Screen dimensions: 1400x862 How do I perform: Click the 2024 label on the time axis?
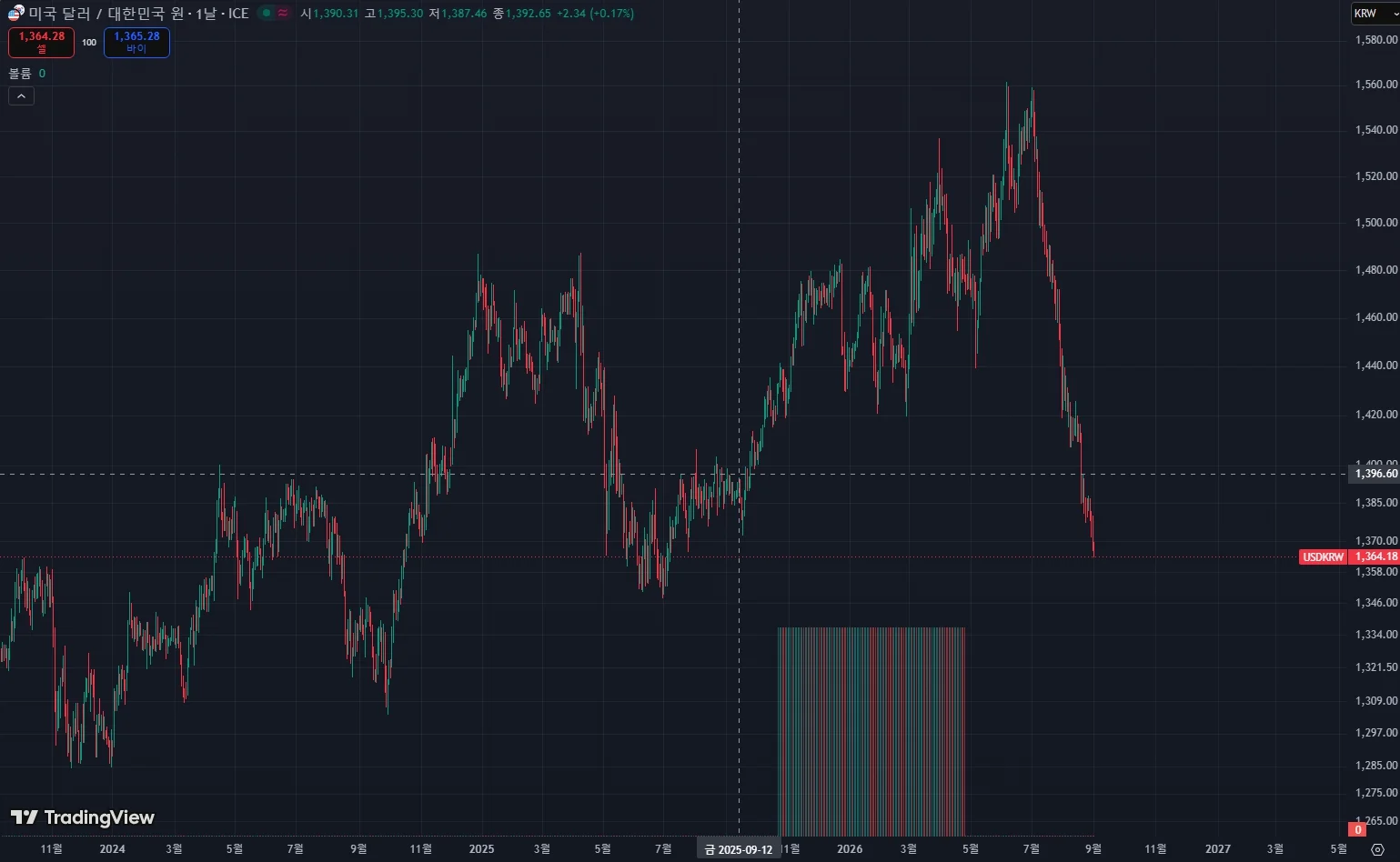(112, 849)
